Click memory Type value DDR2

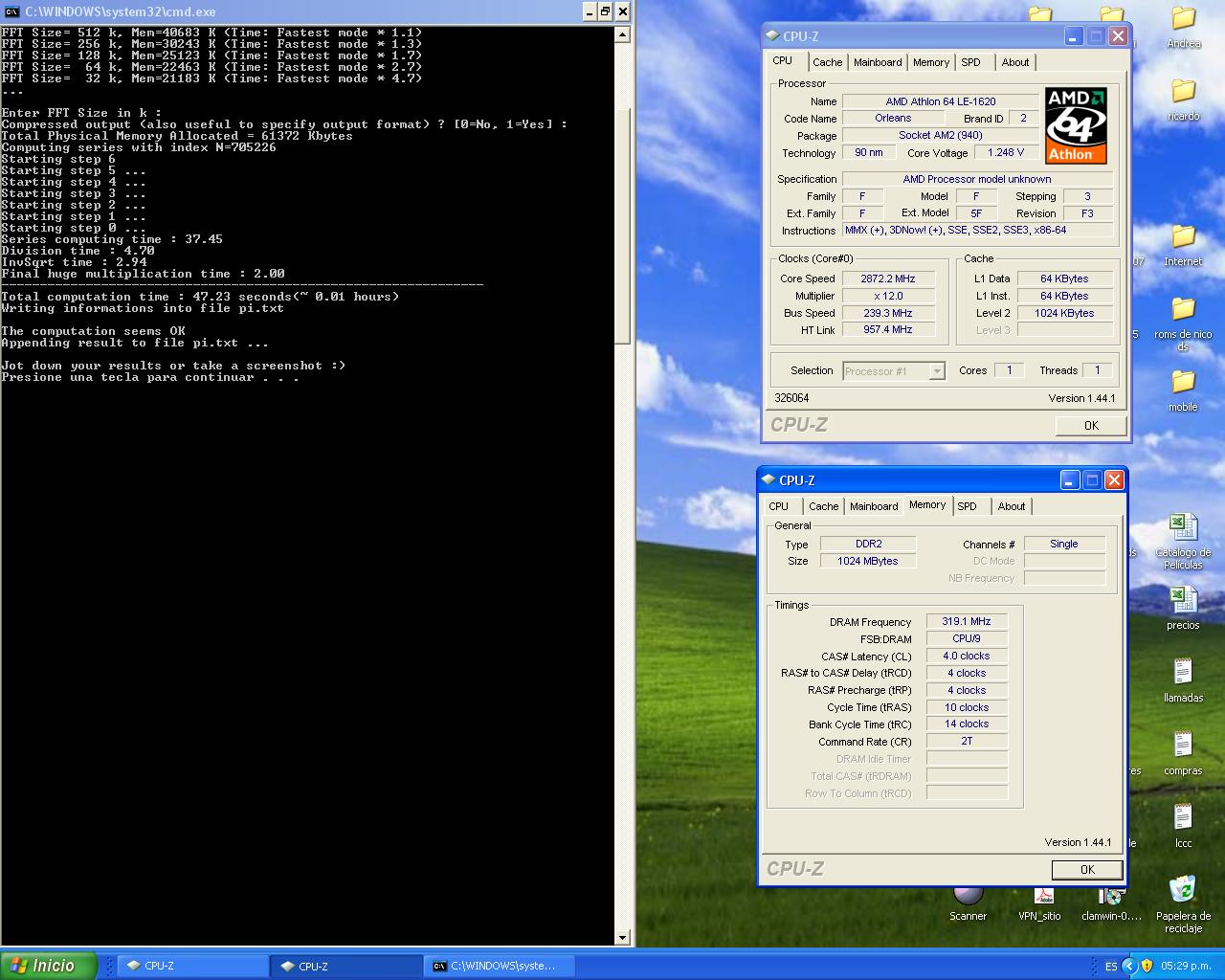pos(868,544)
